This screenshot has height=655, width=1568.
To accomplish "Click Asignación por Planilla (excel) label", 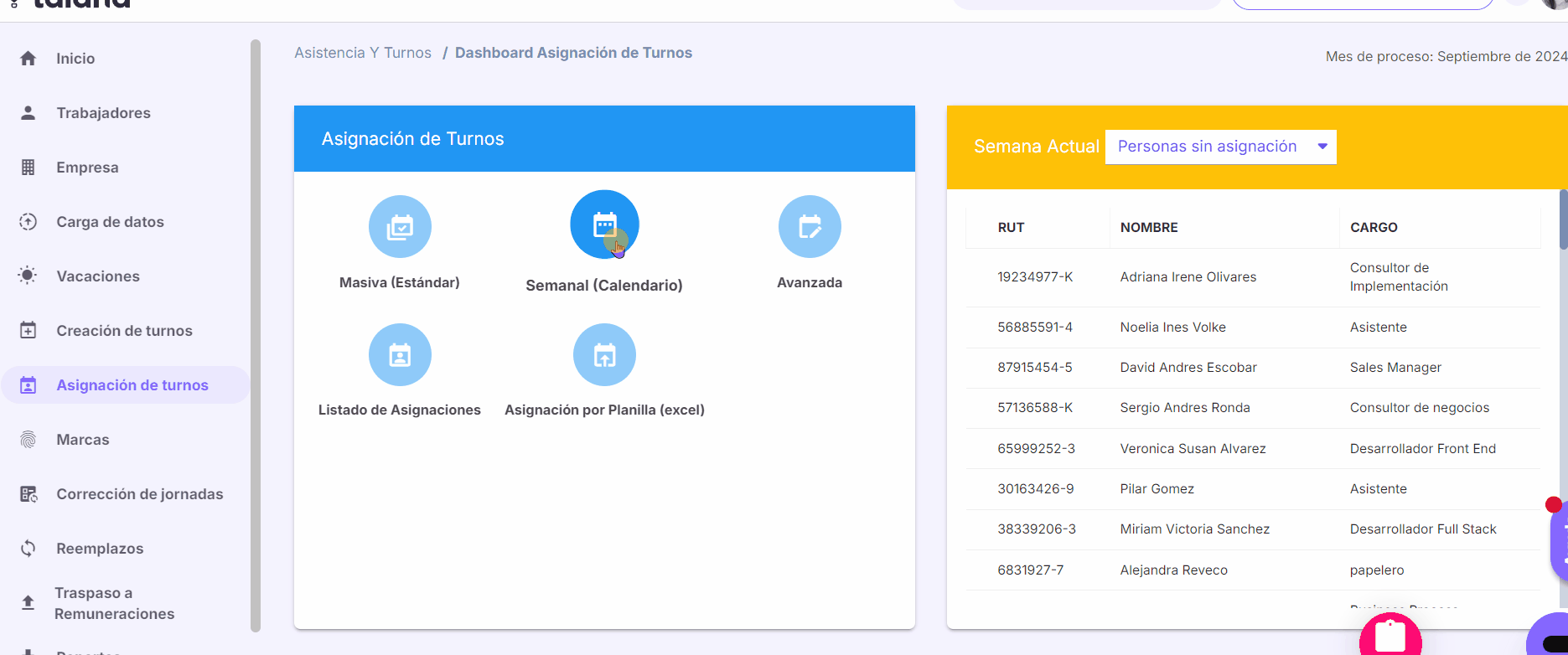I will (604, 410).
